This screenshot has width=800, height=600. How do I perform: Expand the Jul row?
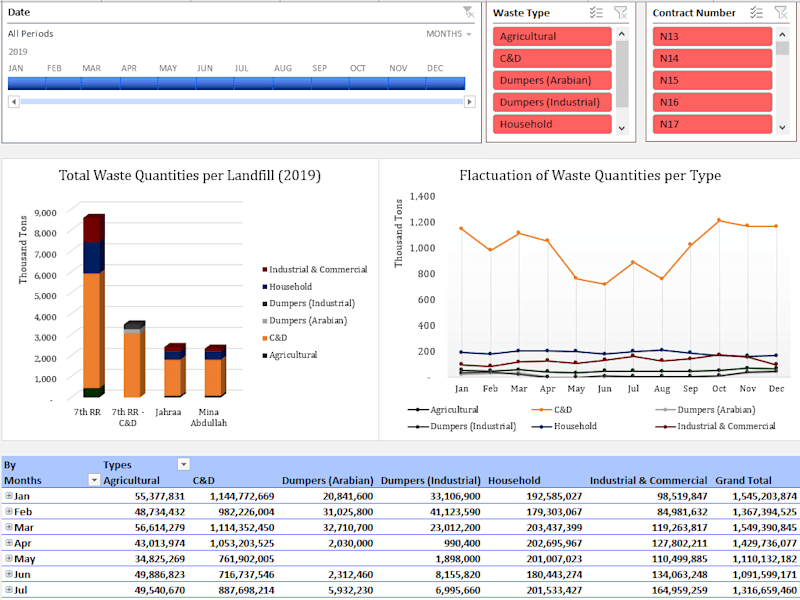(9, 590)
